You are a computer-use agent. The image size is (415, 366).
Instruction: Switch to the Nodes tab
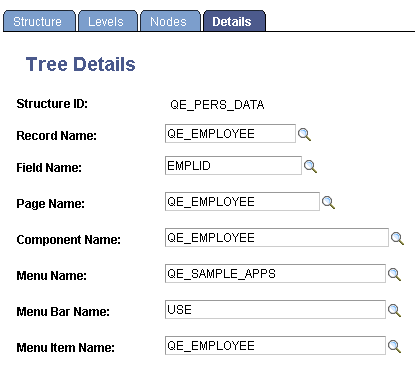click(170, 21)
